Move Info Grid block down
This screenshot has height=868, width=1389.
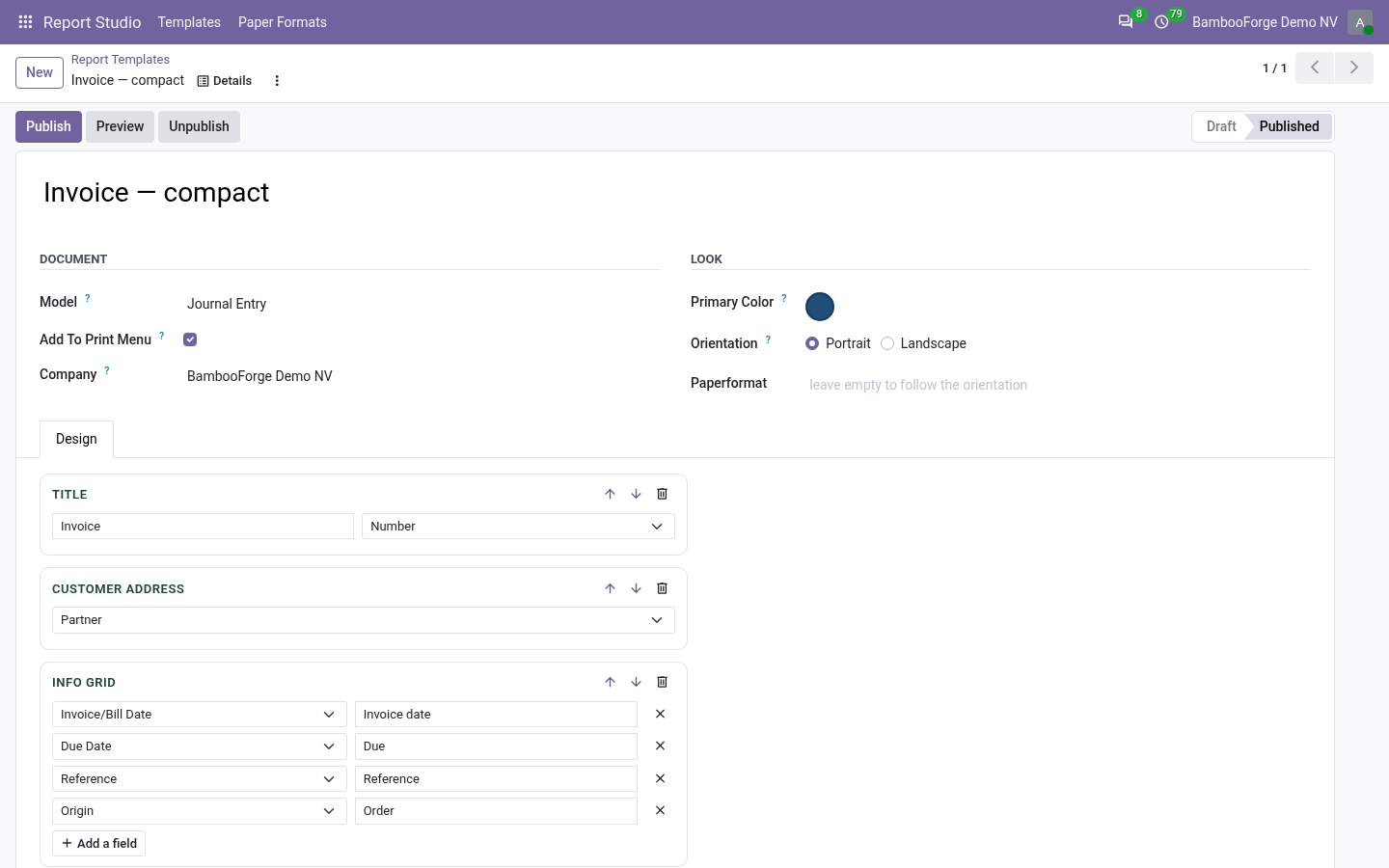[x=636, y=682]
